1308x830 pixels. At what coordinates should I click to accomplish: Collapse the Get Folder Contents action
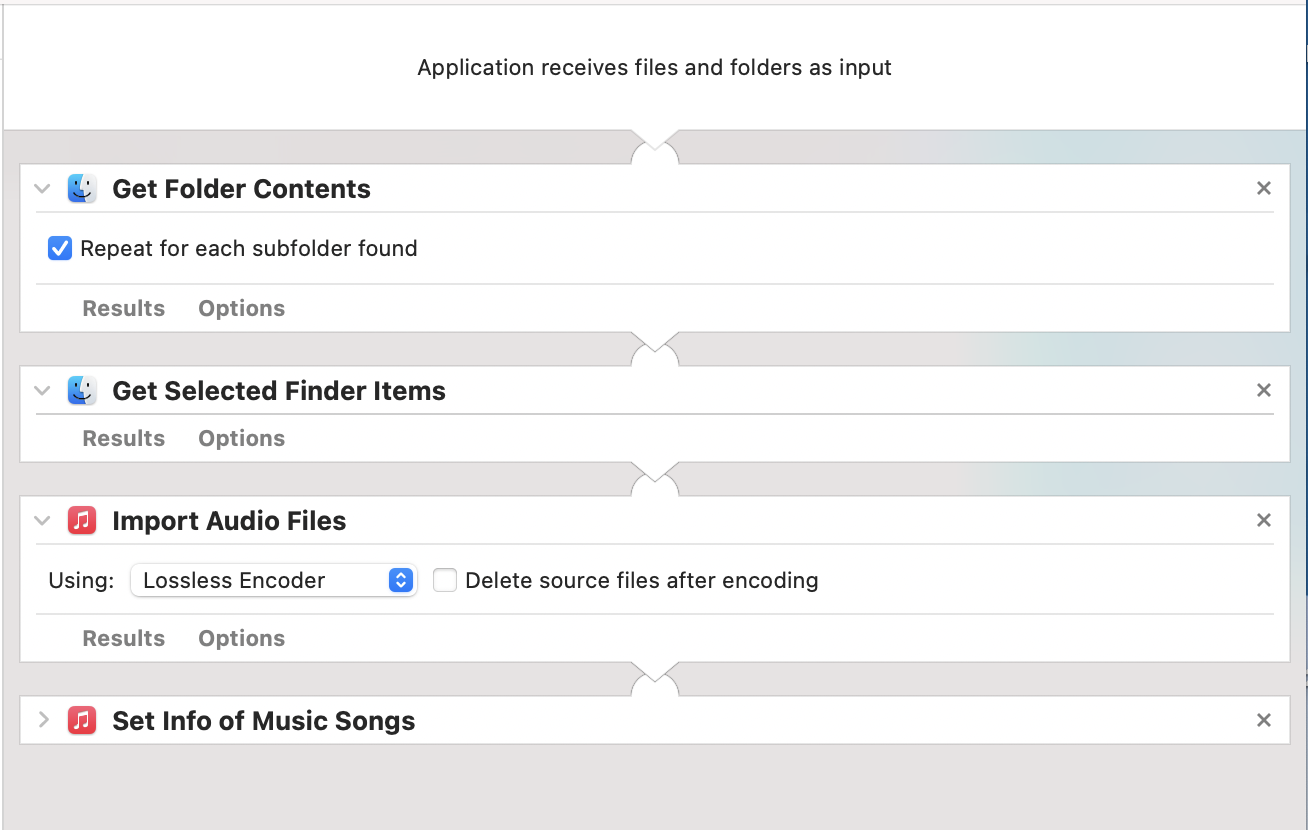(x=43, y=189)
